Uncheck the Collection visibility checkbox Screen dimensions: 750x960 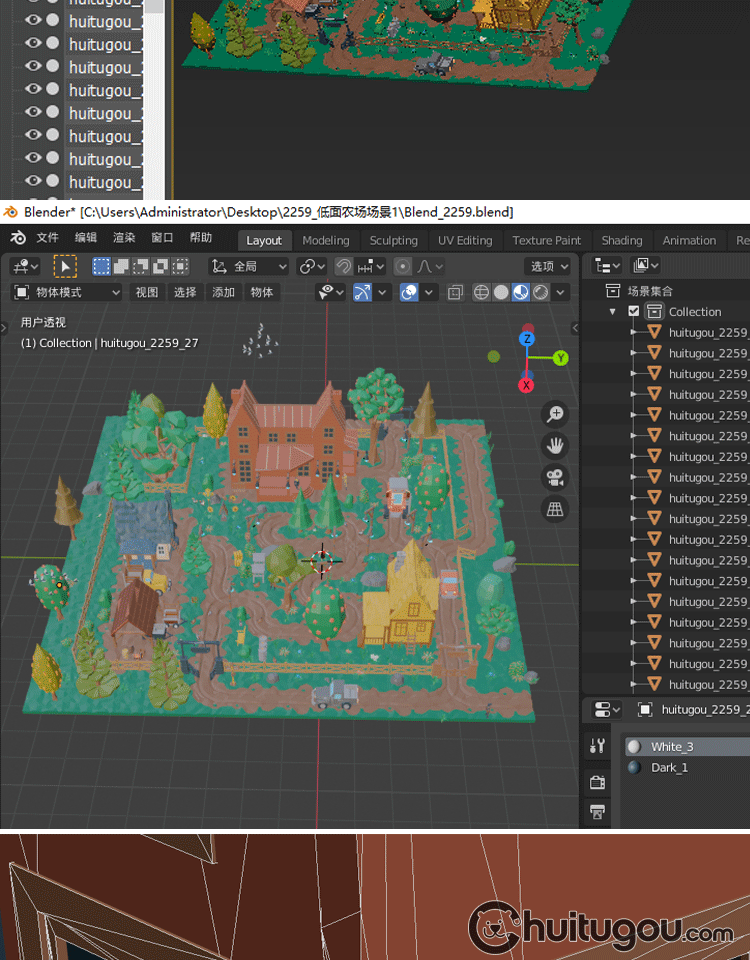(x=633, y=312)
